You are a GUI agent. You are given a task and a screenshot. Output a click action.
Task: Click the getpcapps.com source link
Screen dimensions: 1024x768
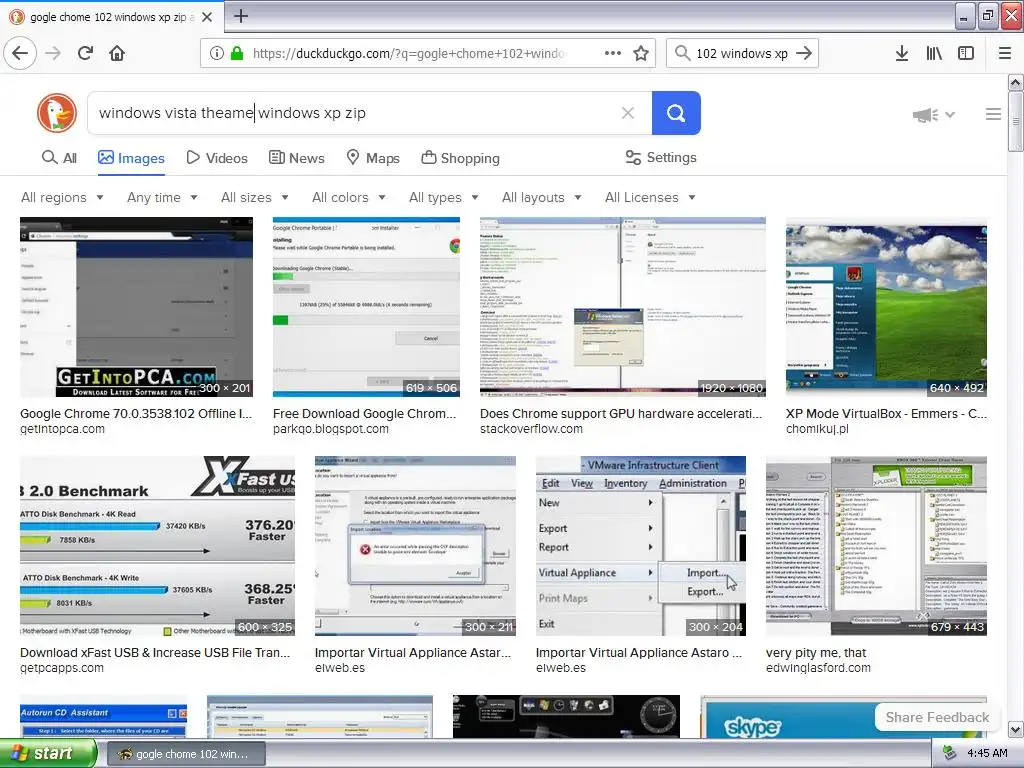62,668
